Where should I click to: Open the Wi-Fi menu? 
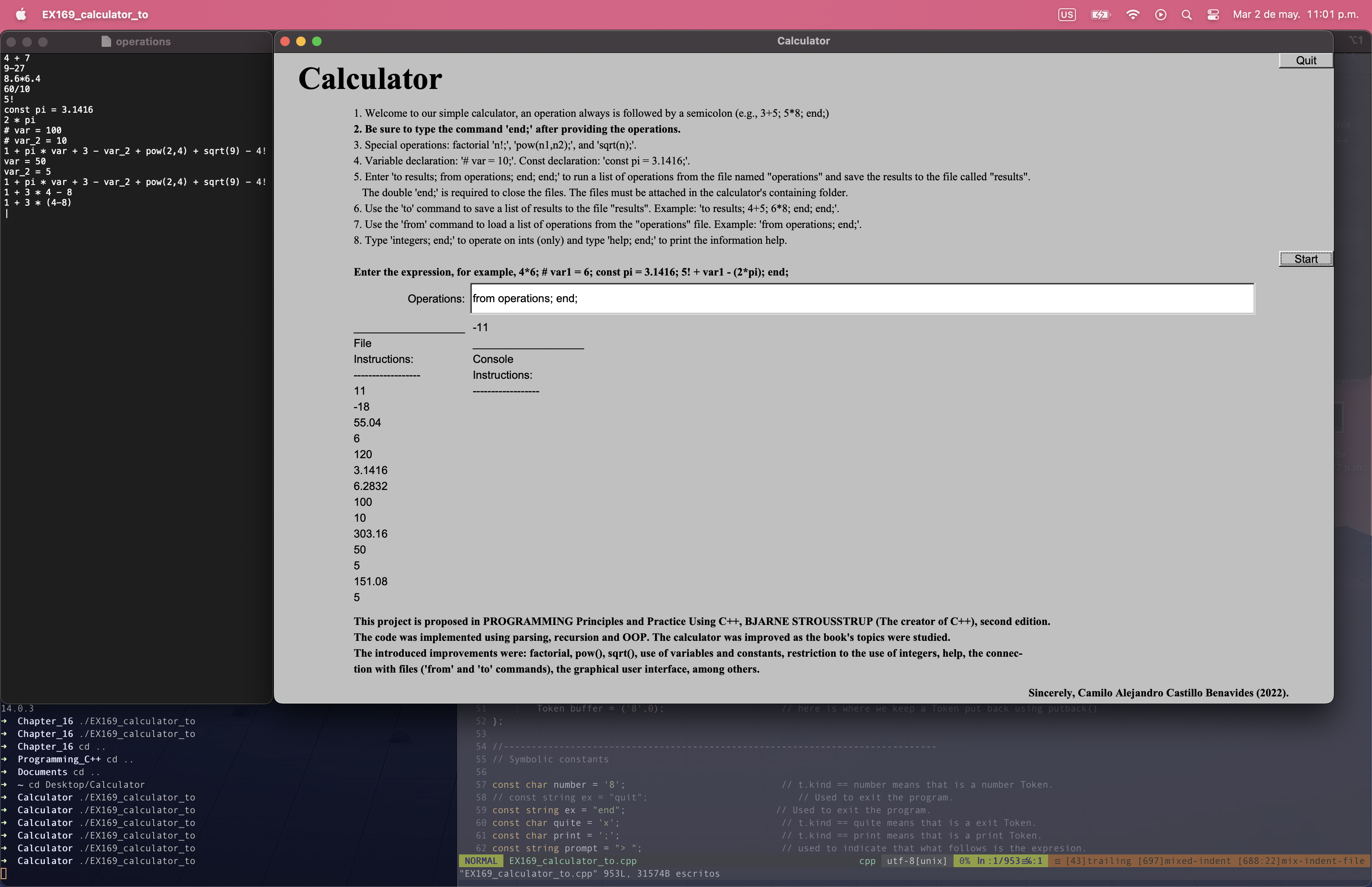1133,14
